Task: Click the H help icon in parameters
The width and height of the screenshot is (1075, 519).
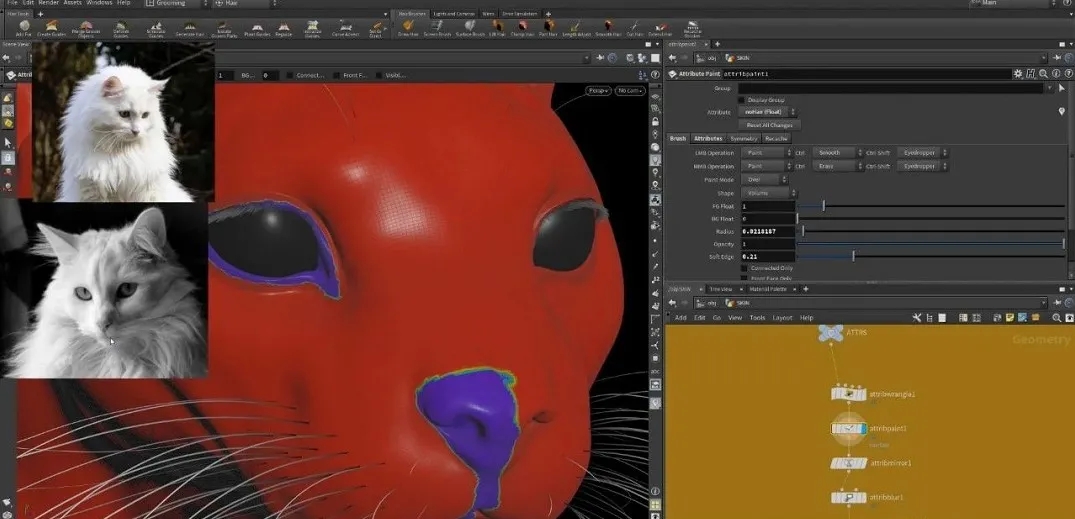Action: 1031,73
